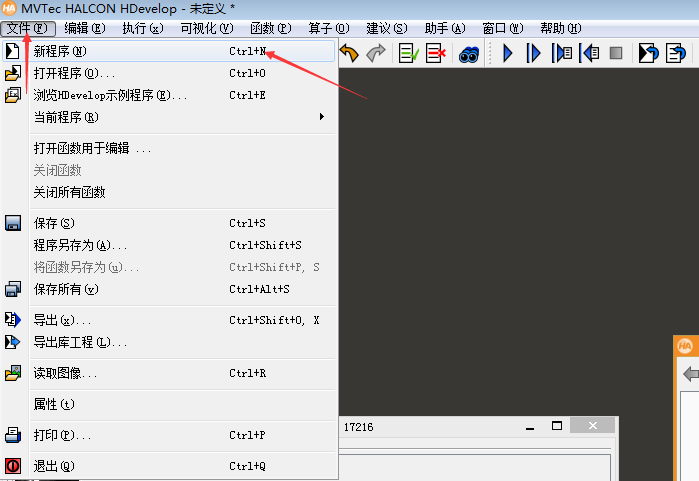This screenshot has width=699, height=481.
Task: Activate selected lines icon with green check
Action: [x=408, y=53]
